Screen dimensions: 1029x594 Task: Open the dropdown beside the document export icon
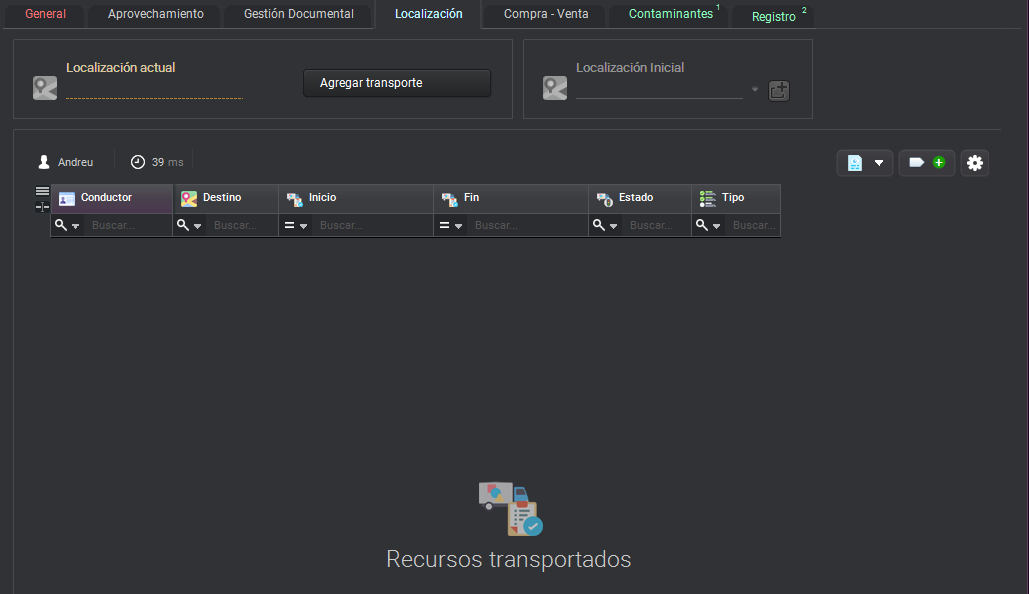point(879,162)
